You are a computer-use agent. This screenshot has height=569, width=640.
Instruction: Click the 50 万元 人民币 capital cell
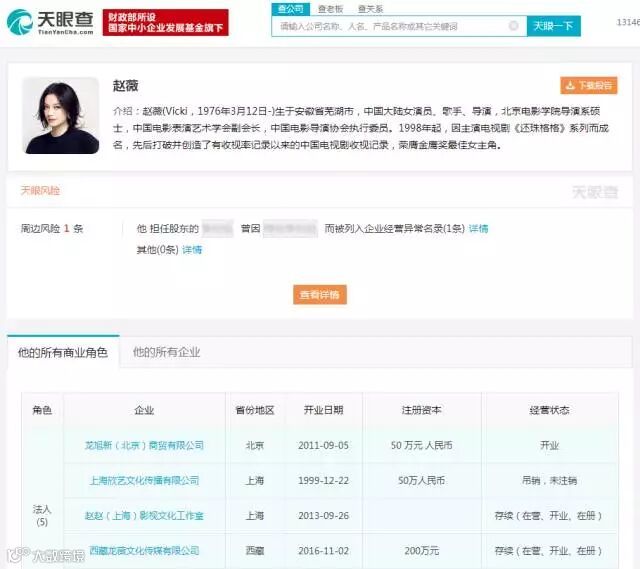(x=422, y=445)
